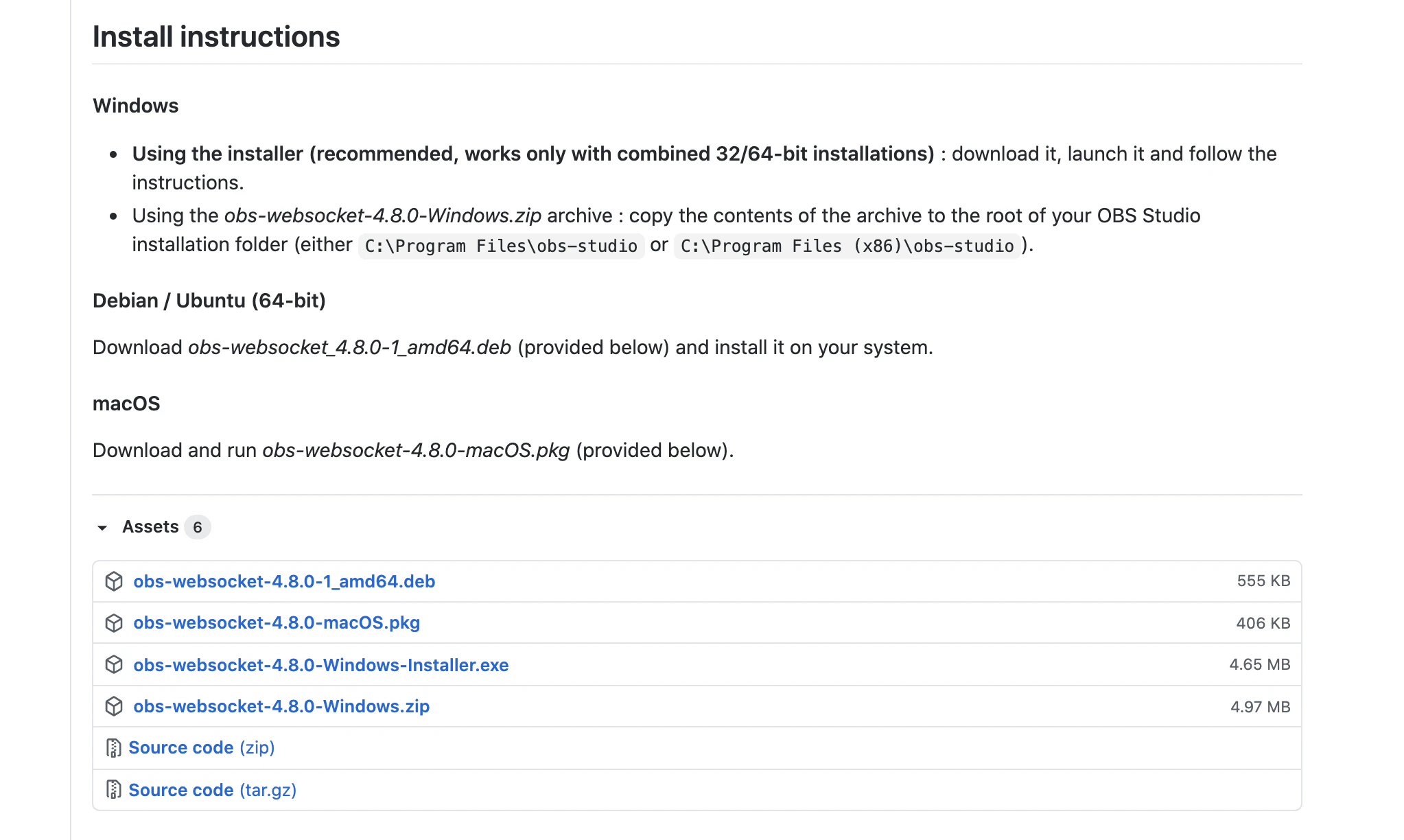Click the package icon next to Windows.zip
The height and width of the screenshot is (840, 1404).
click(114, 706)
